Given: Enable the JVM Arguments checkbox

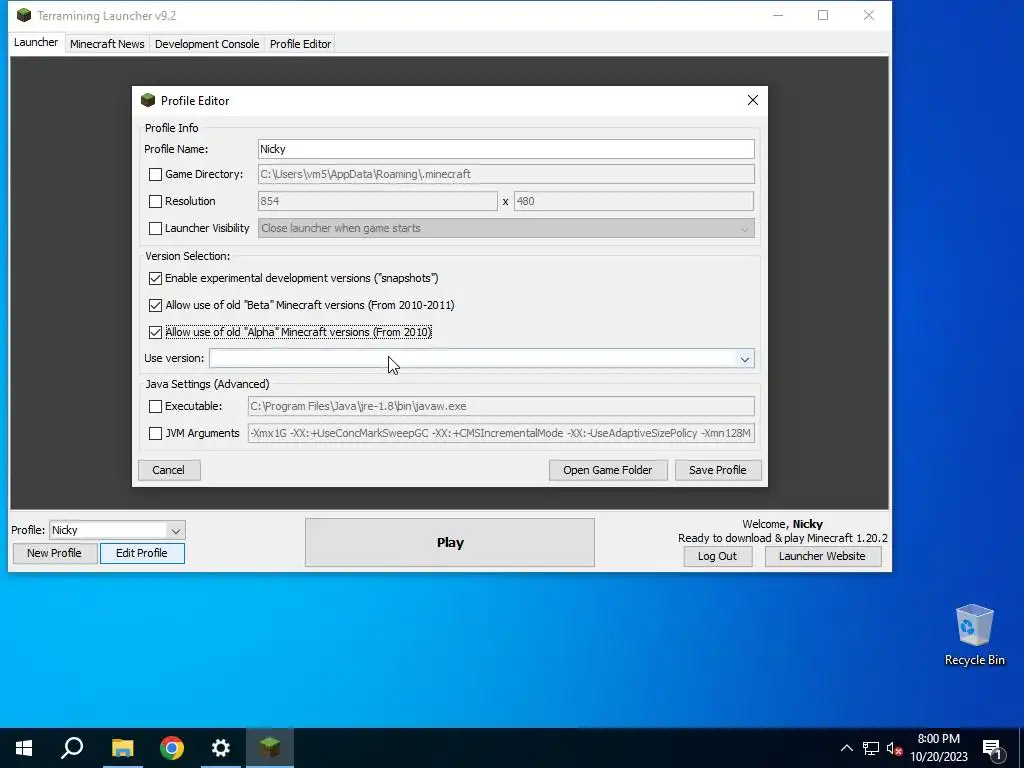Looking at the screenshot, I should pyautogui.click(x=155, y=434).
